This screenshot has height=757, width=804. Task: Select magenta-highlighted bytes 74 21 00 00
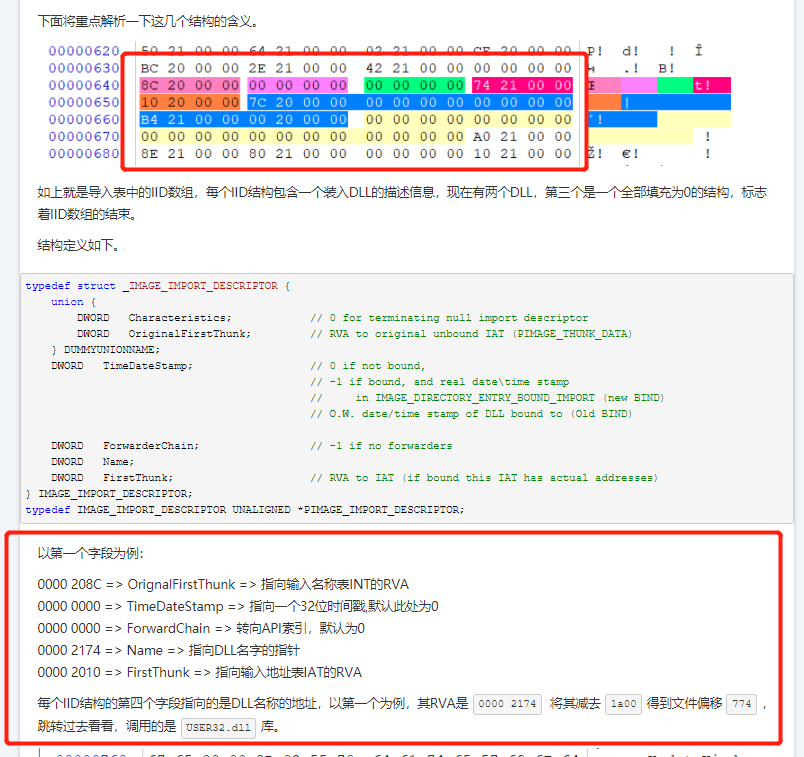tap(522, 85)
